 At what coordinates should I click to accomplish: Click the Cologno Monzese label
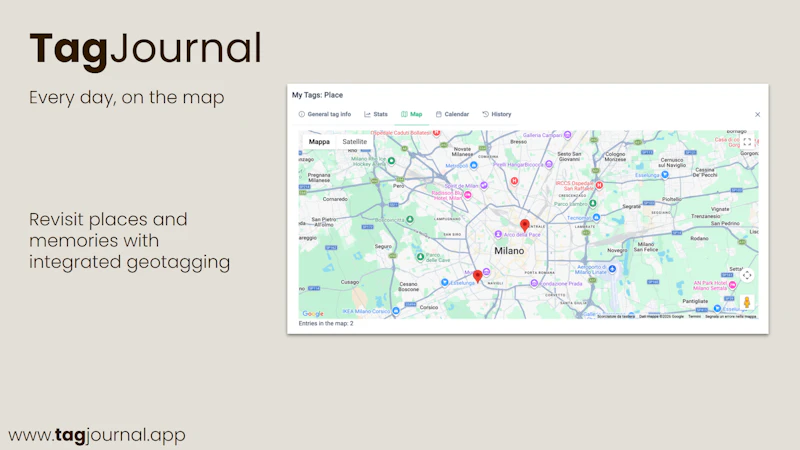(x=615, y=157)
